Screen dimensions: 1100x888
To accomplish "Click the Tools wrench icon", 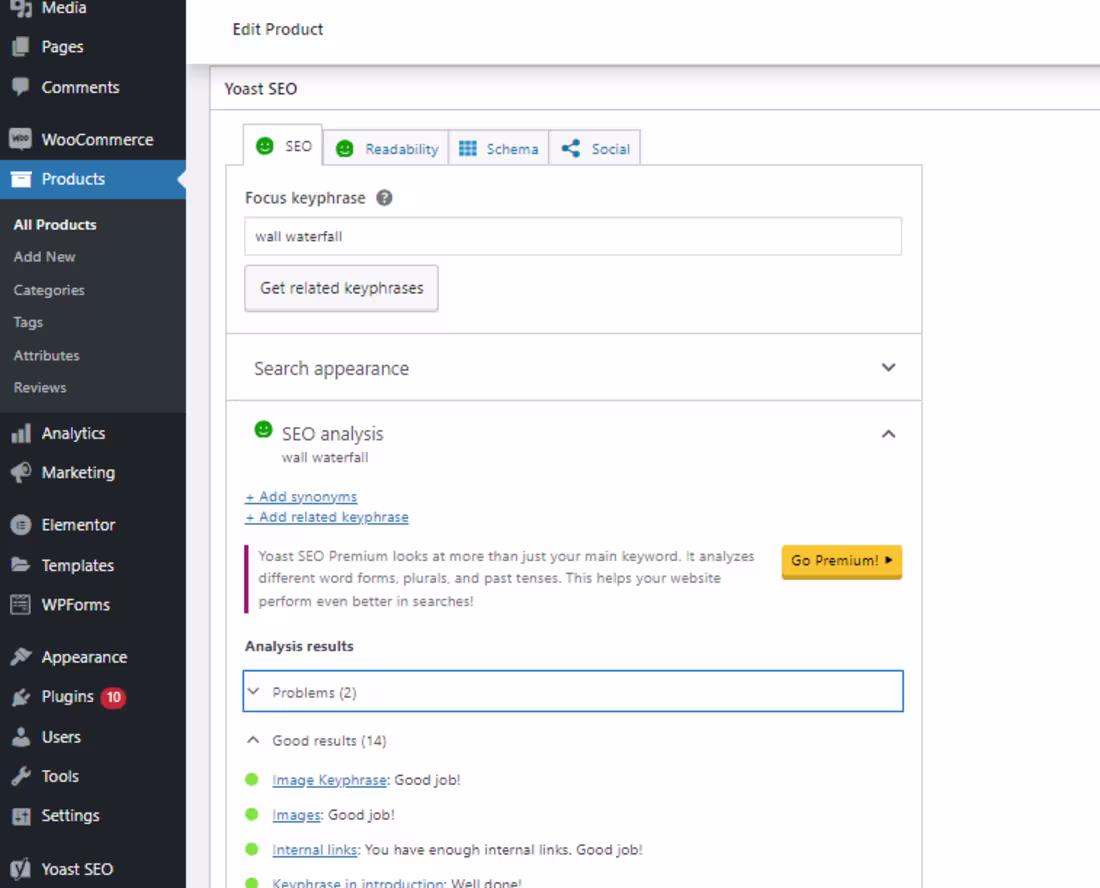I will coord(21,776).
